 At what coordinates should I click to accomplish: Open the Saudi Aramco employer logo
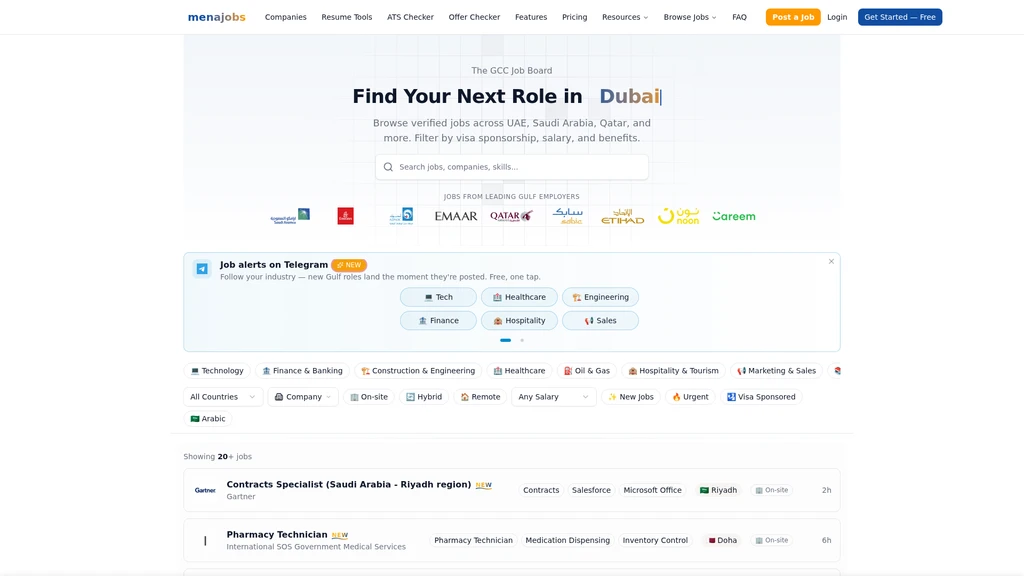[290, 216]
